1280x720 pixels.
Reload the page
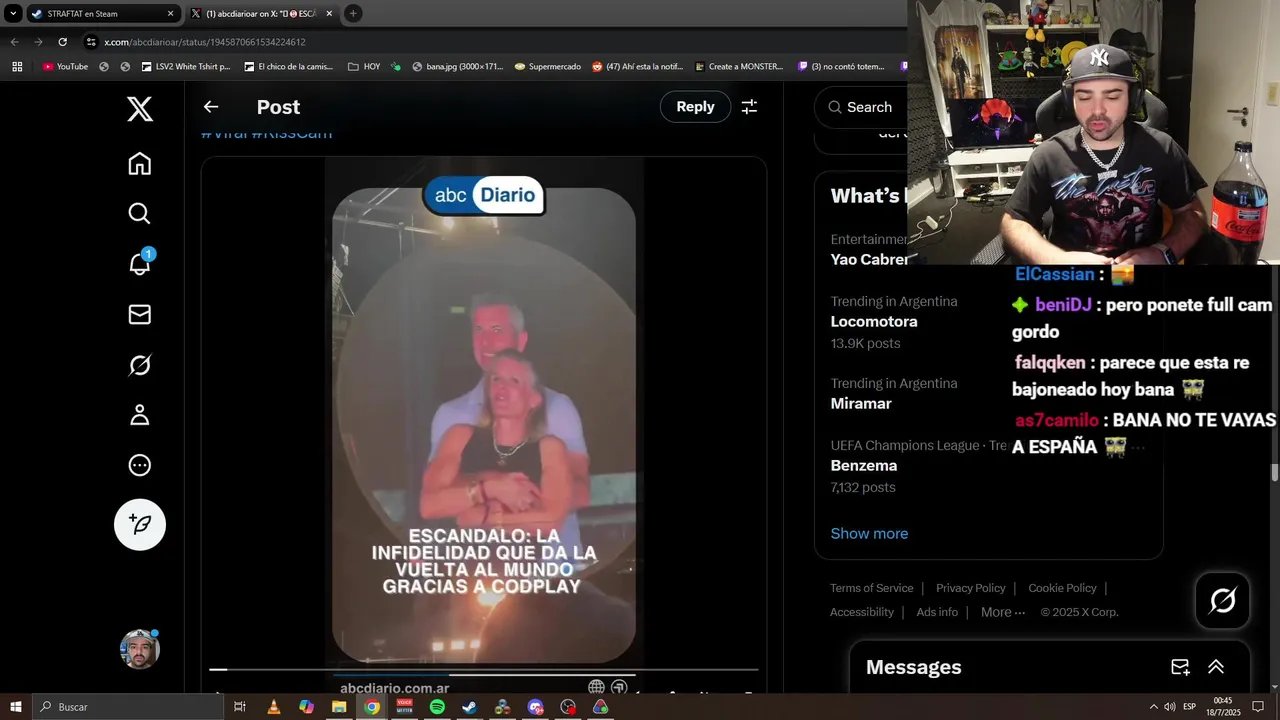coord(62,42)
